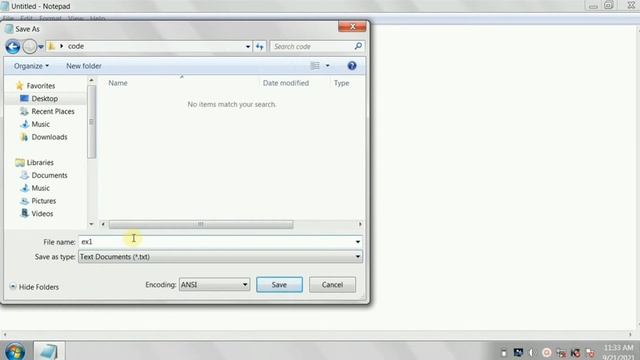Open the Documents library

point(49,175)
